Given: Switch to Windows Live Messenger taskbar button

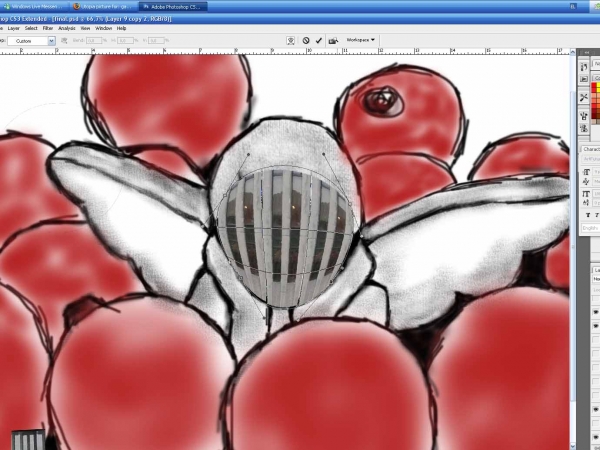Looking at the screenshot, I should [34, 7].
